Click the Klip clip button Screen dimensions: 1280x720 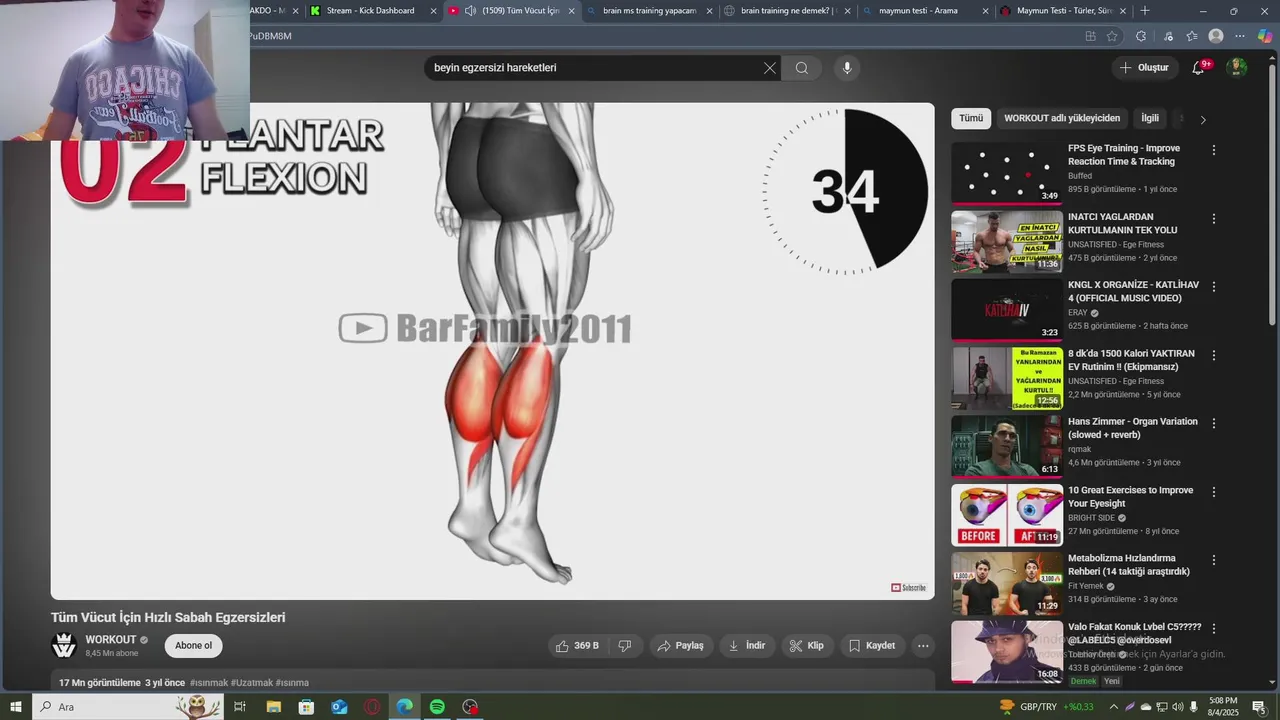pyautogui.click(x=806, y=646)
